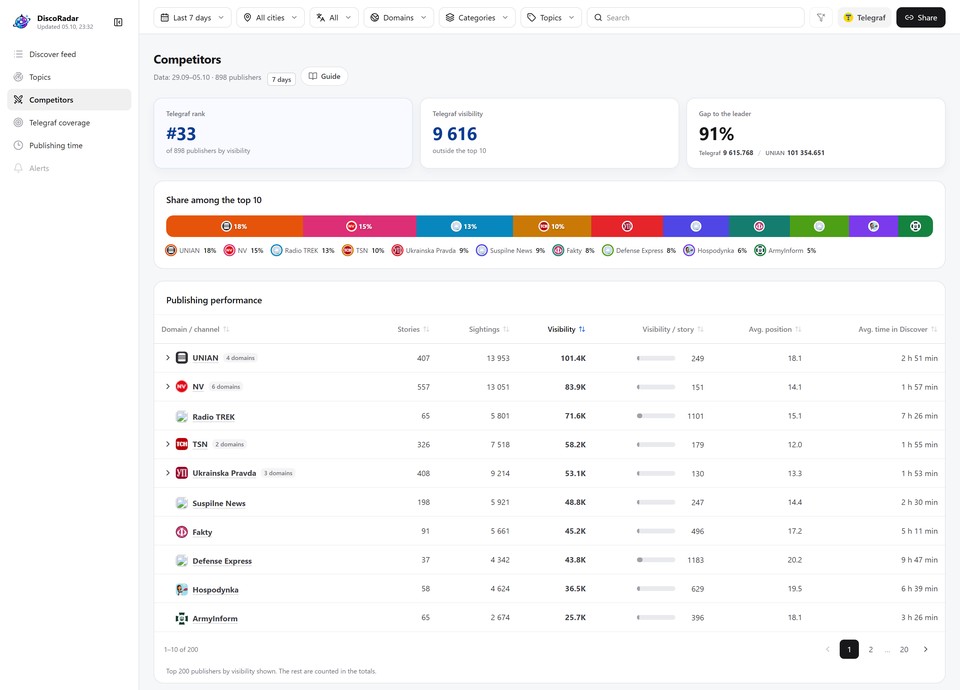Image resolution: width=960 pixels, height=690 pixels.
Task: Open All cities dropdown
Action: pyautogui.click(x=270, y=18)
